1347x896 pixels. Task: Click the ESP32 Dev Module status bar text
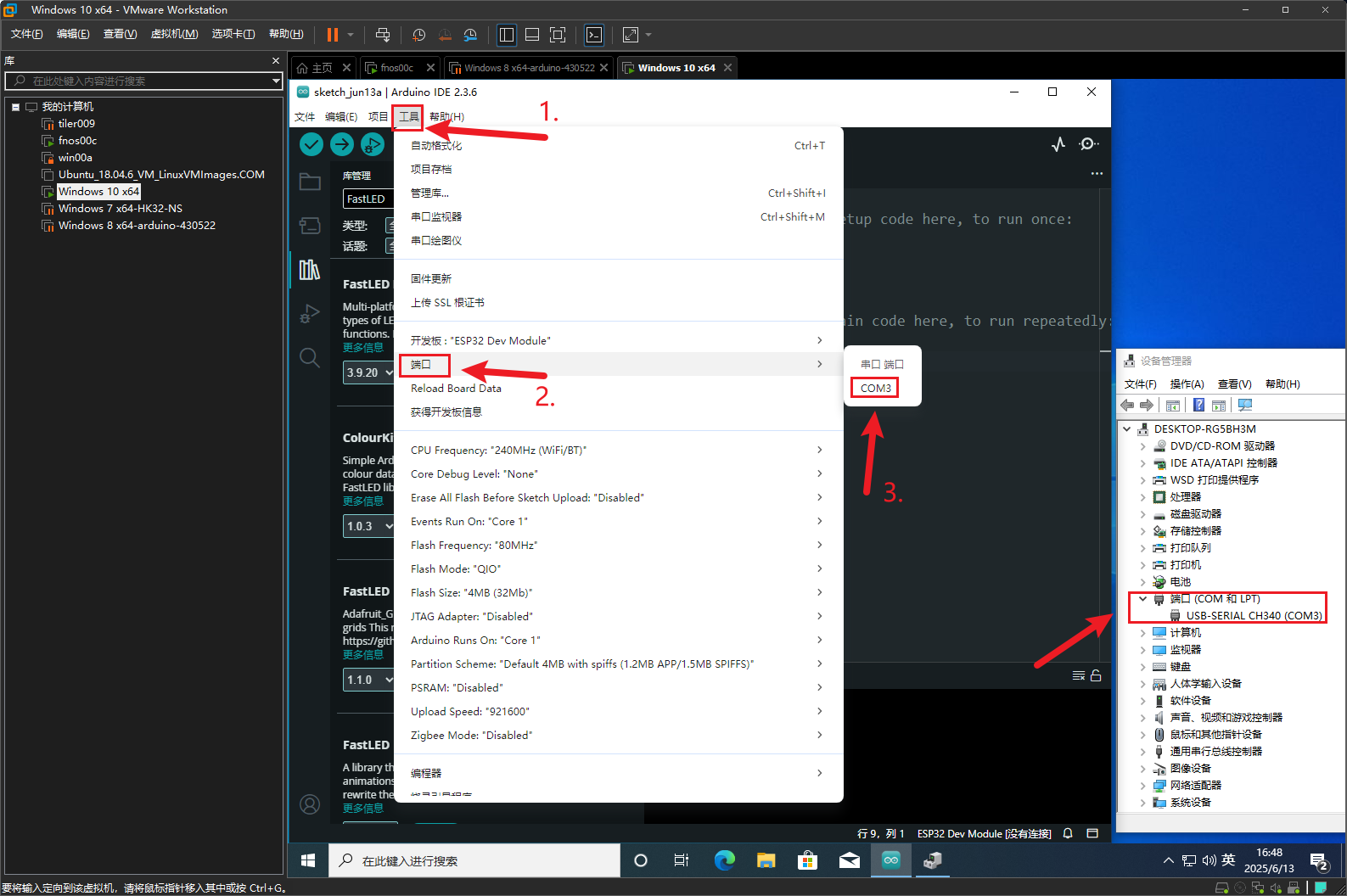coord(985,834)
